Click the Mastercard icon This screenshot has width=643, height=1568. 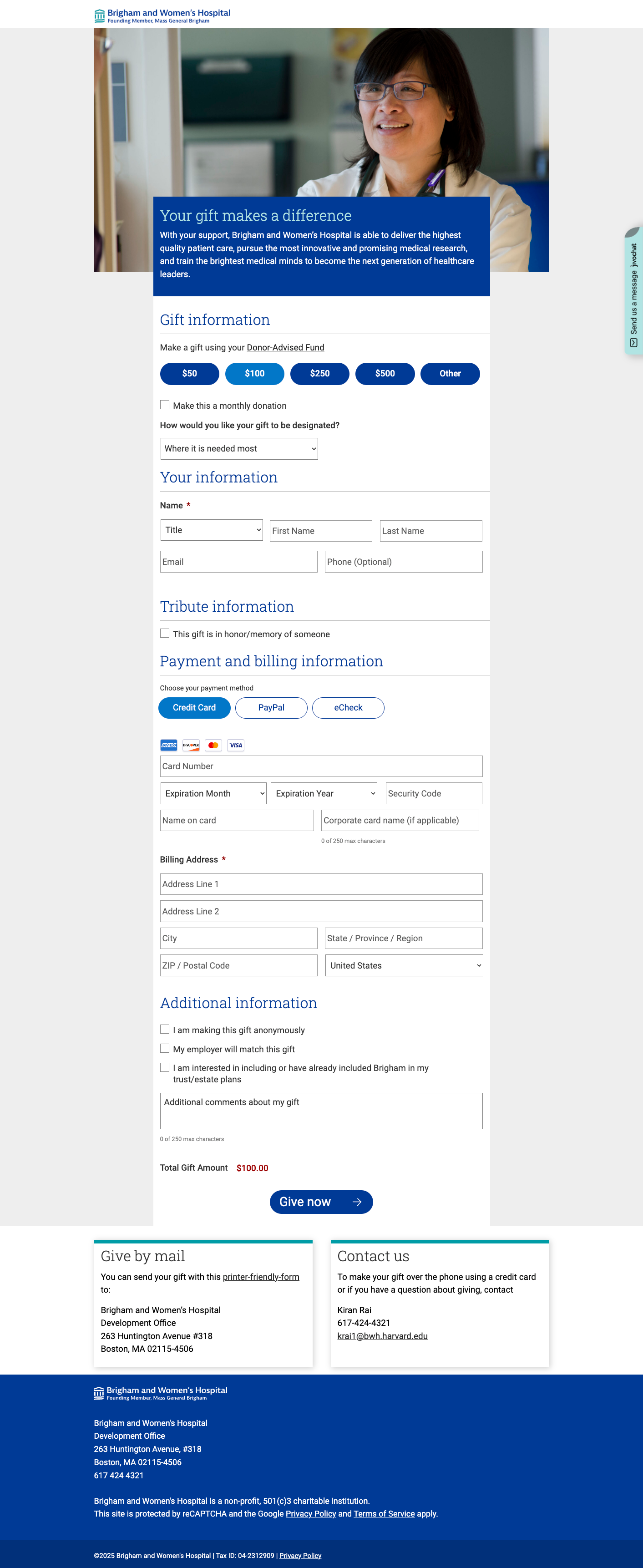click(213, 745)
